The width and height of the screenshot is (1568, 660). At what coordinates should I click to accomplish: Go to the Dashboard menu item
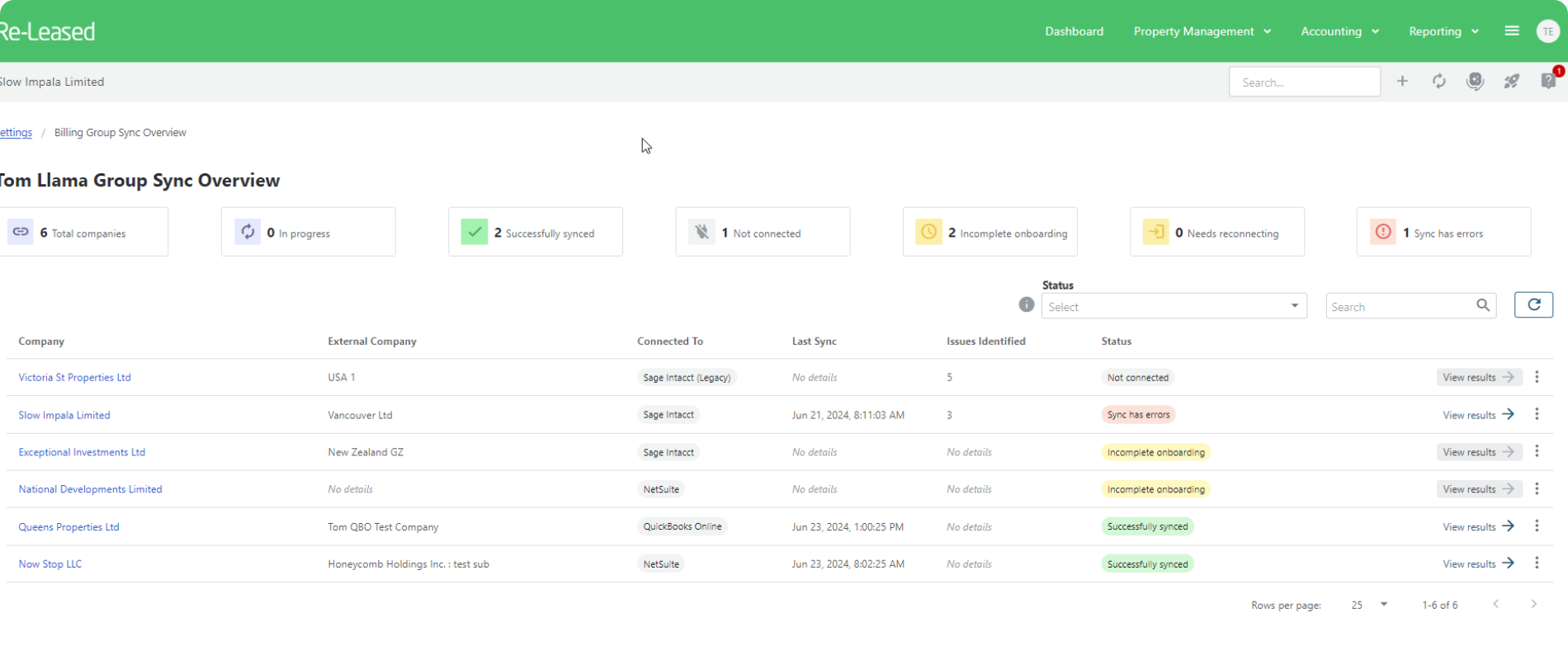coord(1074,31)
